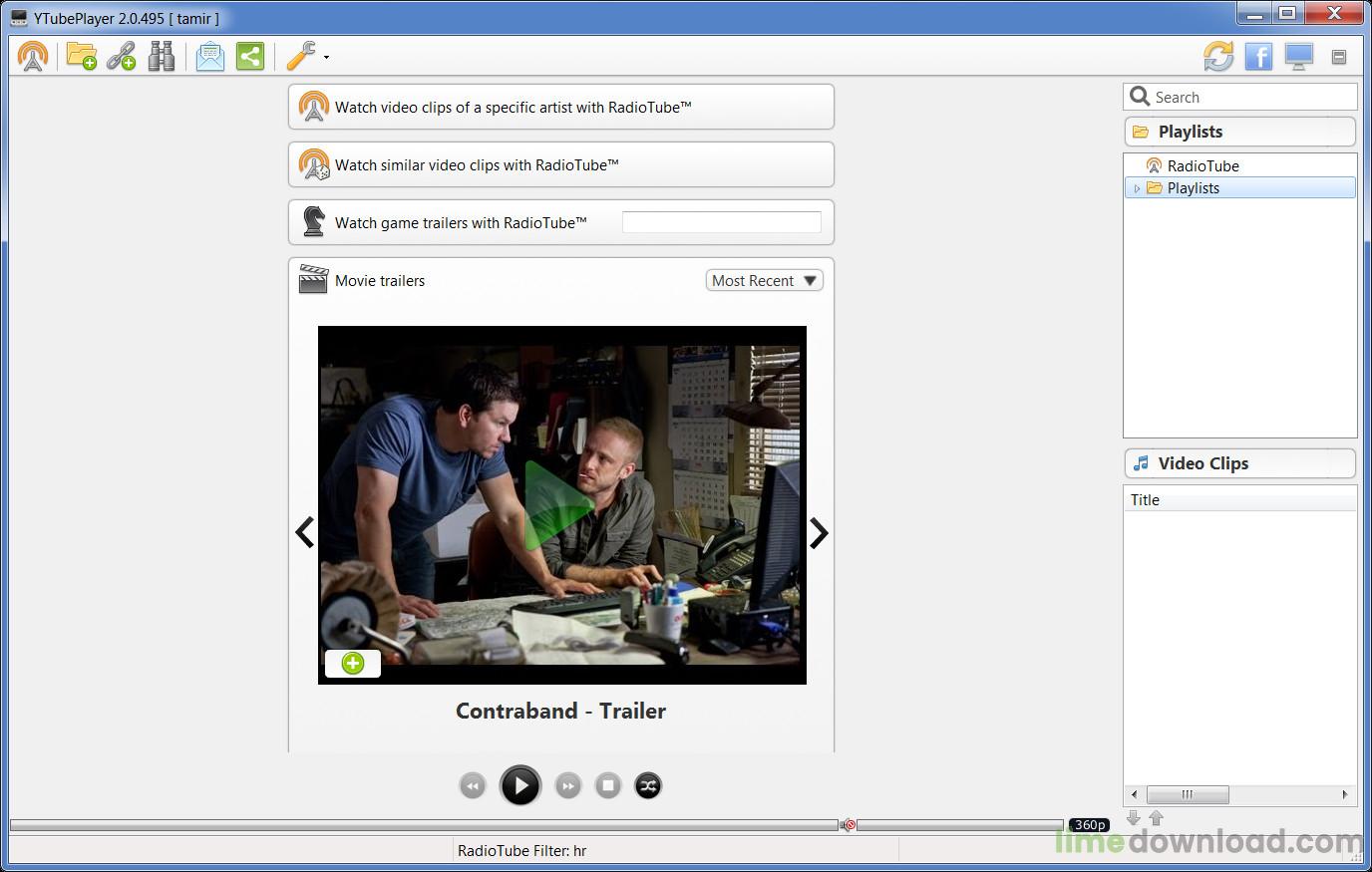Show next trailer with right arrow
The width and height of the screenshot is (1372, 872).
click(x=819, y=533)
